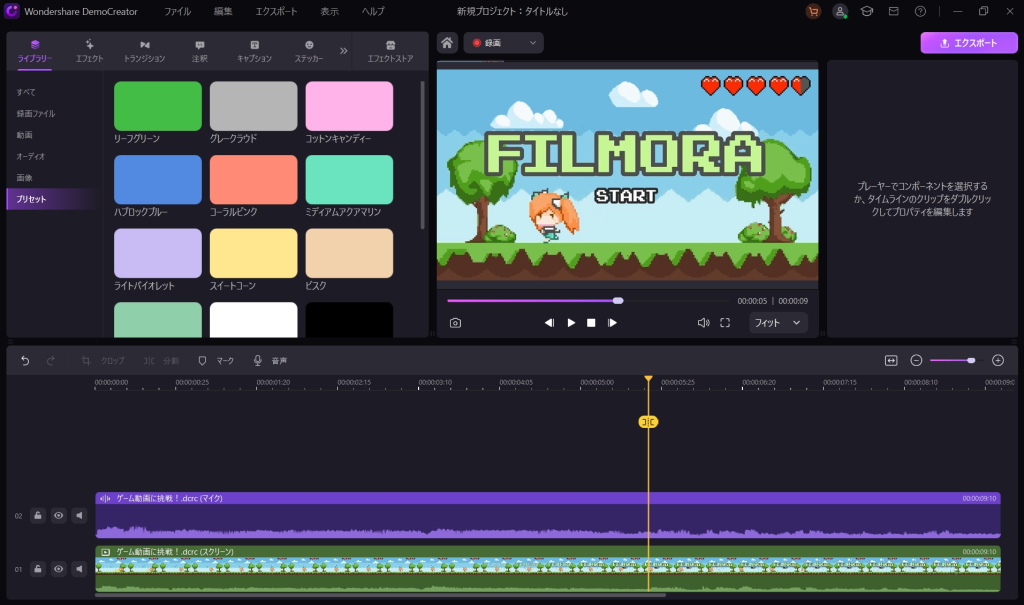Open the 録画 dropdown menu
Viewport: 1024px width, 605px height.
pos(503,43)
